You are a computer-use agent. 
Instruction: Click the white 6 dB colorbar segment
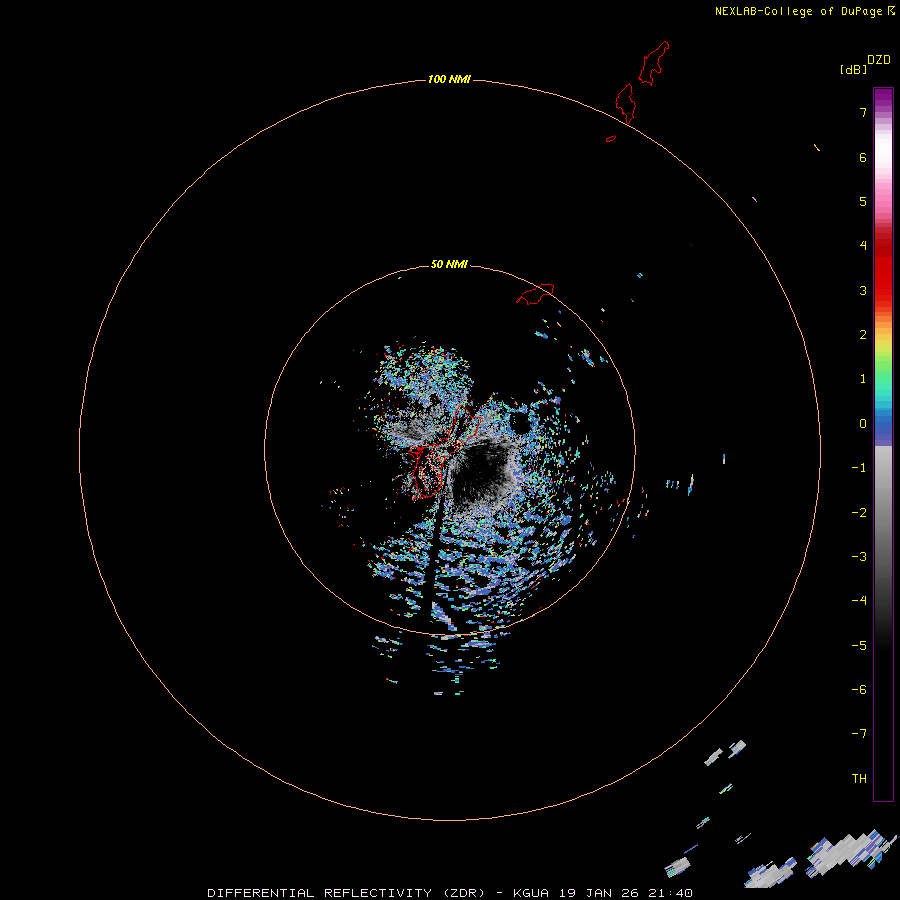883,150
